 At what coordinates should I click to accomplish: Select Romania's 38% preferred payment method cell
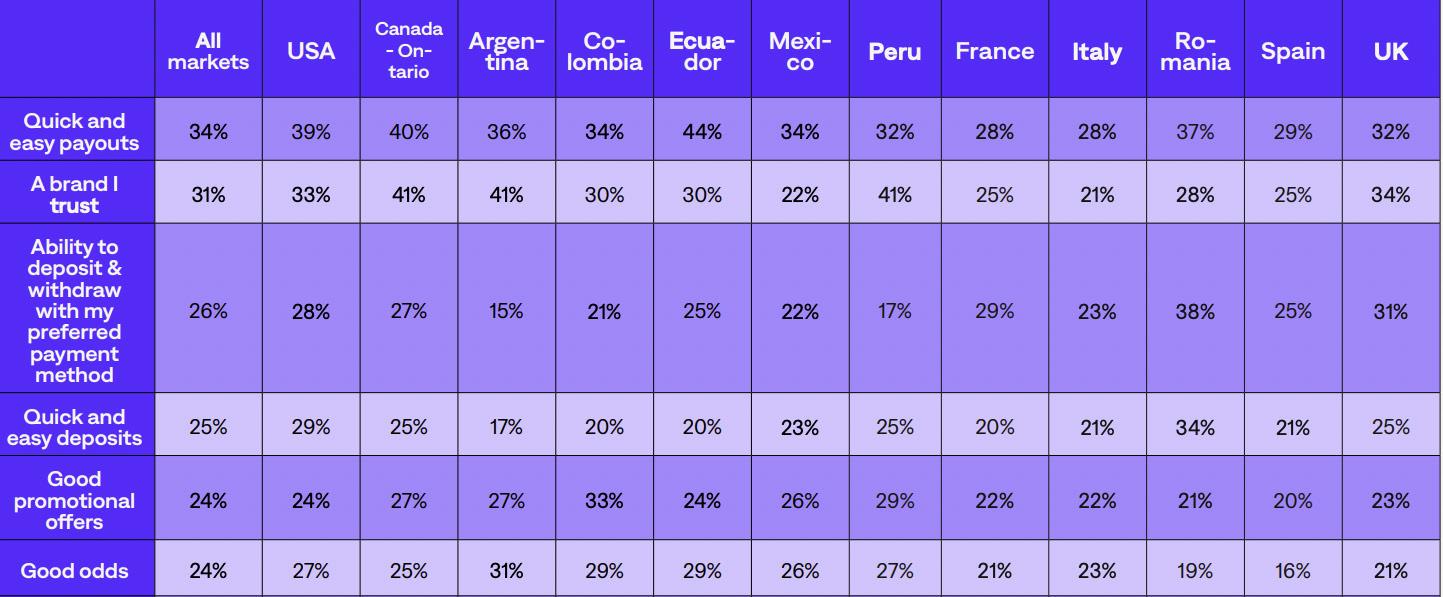1195,310
